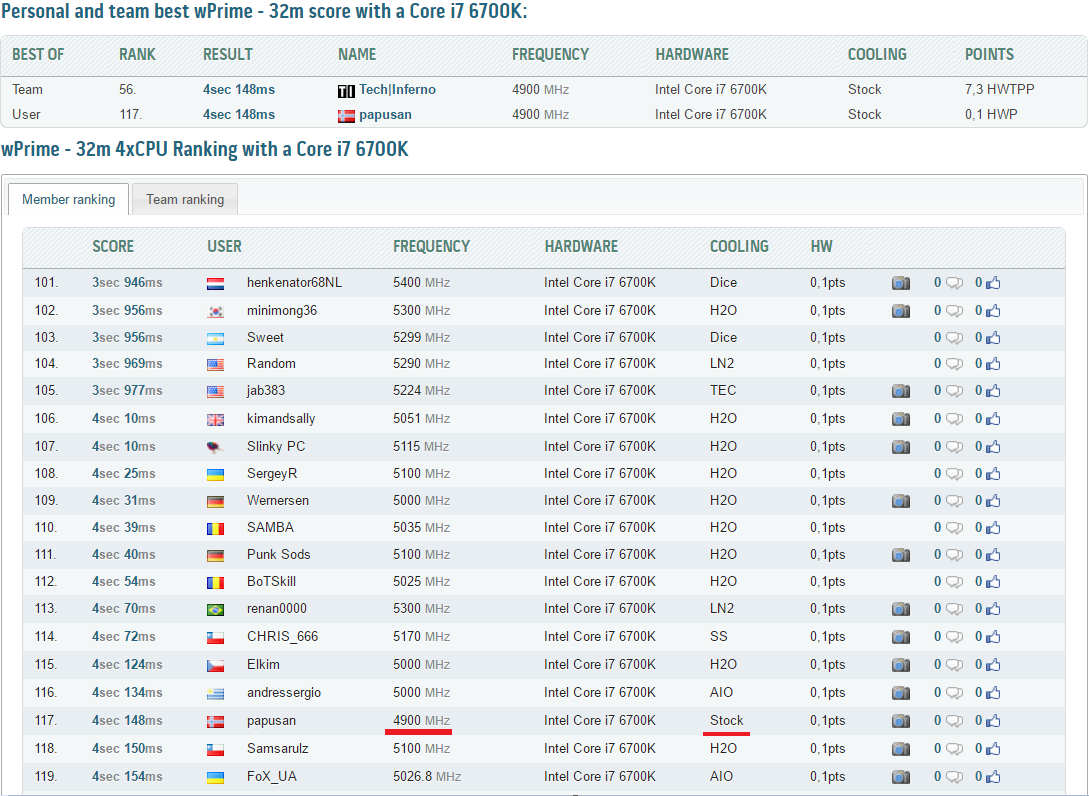The image size is (1089, 796).
Task: Click the thumbs-up icon for Random
Action: (993, 363)
